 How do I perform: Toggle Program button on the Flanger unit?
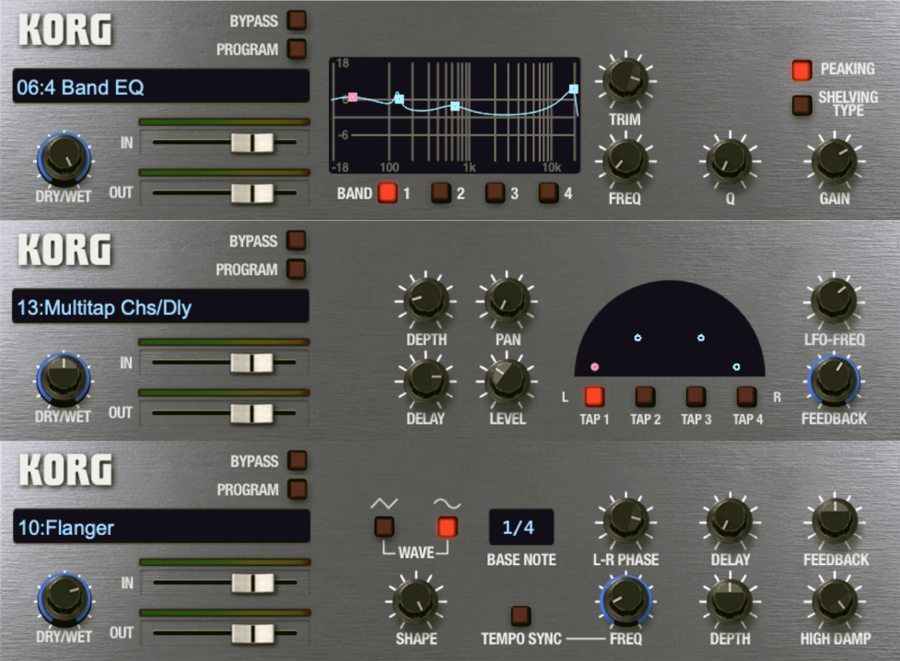point(297,489)
